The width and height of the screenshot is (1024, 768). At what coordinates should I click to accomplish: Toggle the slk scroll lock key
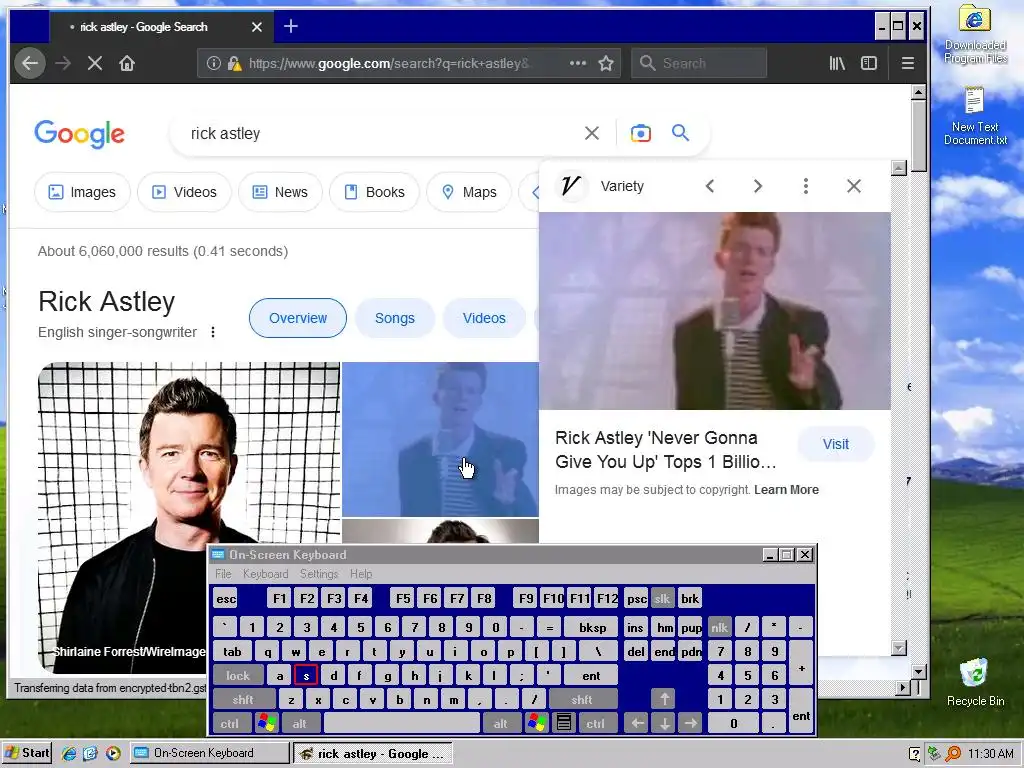pos(662,598)
